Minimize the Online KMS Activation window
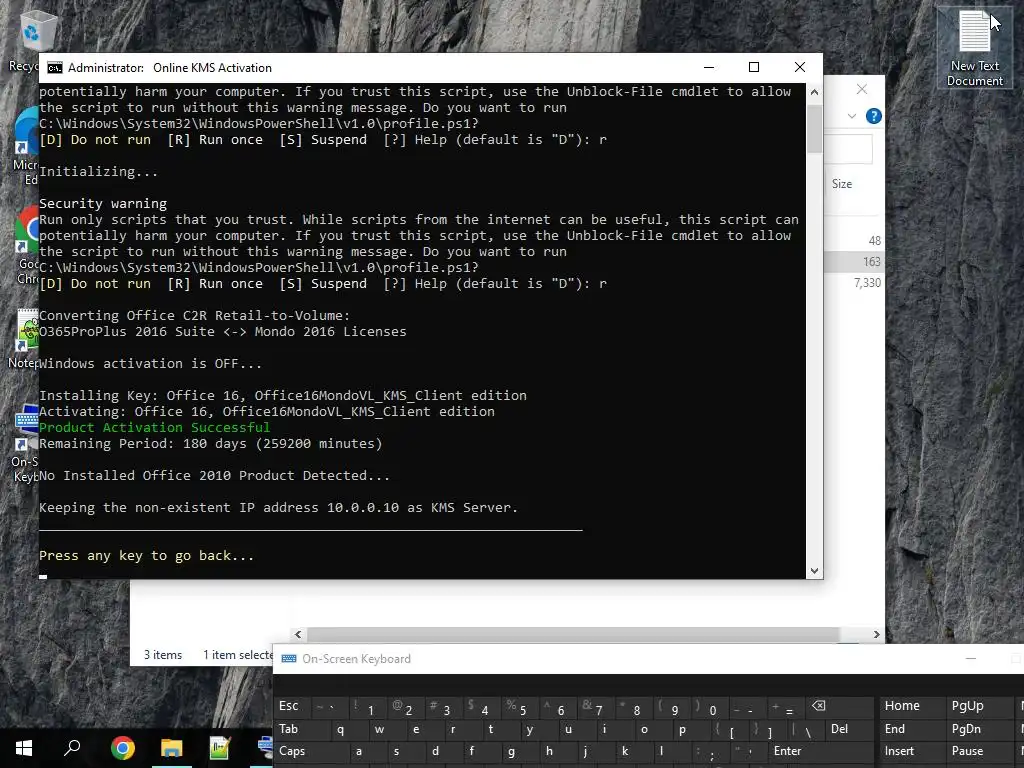Image resolution: width=1024 pixels, height=768 pixels. [709, 67]
